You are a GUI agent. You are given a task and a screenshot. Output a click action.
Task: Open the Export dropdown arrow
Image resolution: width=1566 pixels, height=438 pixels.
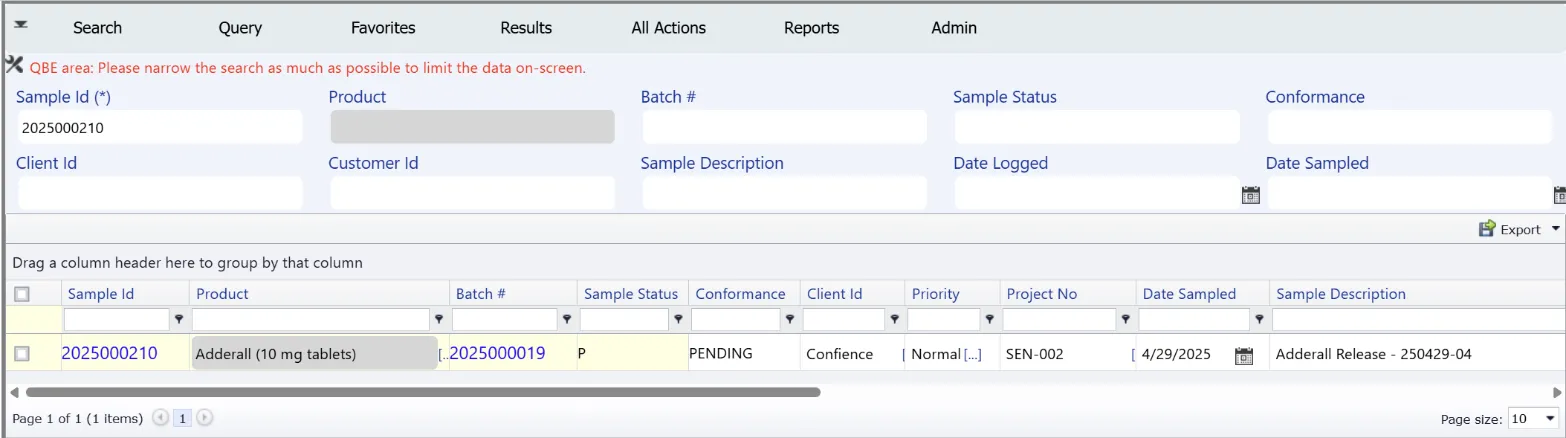[x=1555, y=229]
